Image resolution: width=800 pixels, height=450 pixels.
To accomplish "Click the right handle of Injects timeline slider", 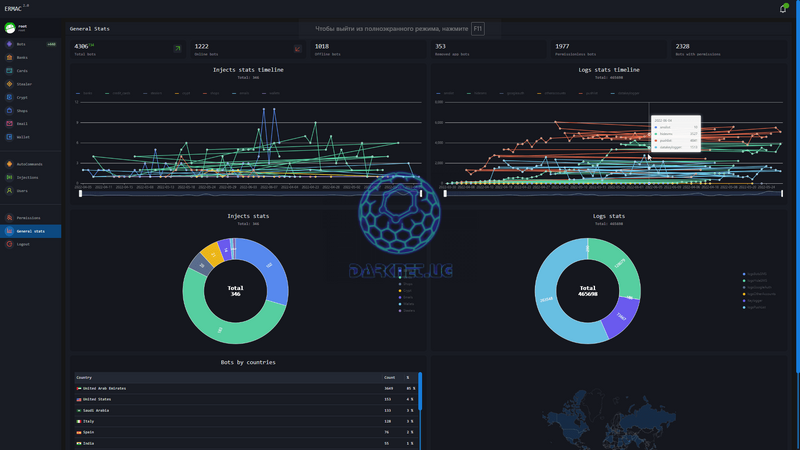I will [421, 193].
